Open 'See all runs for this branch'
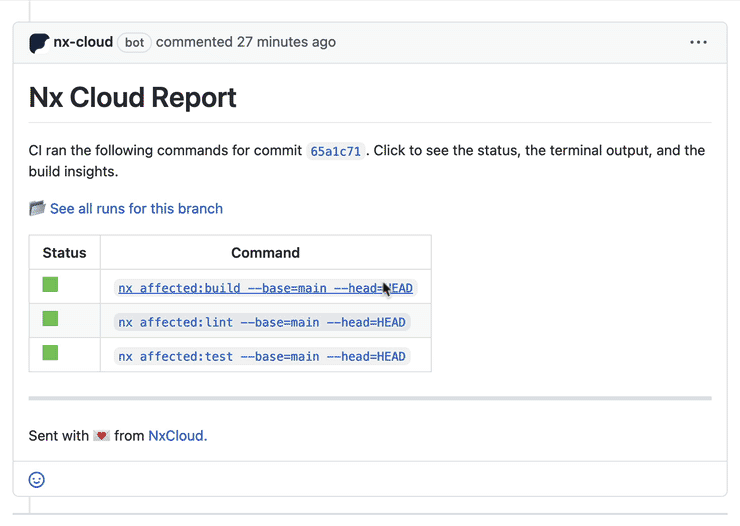This screenshot has height=526, width=740. (x=136, y=209)
